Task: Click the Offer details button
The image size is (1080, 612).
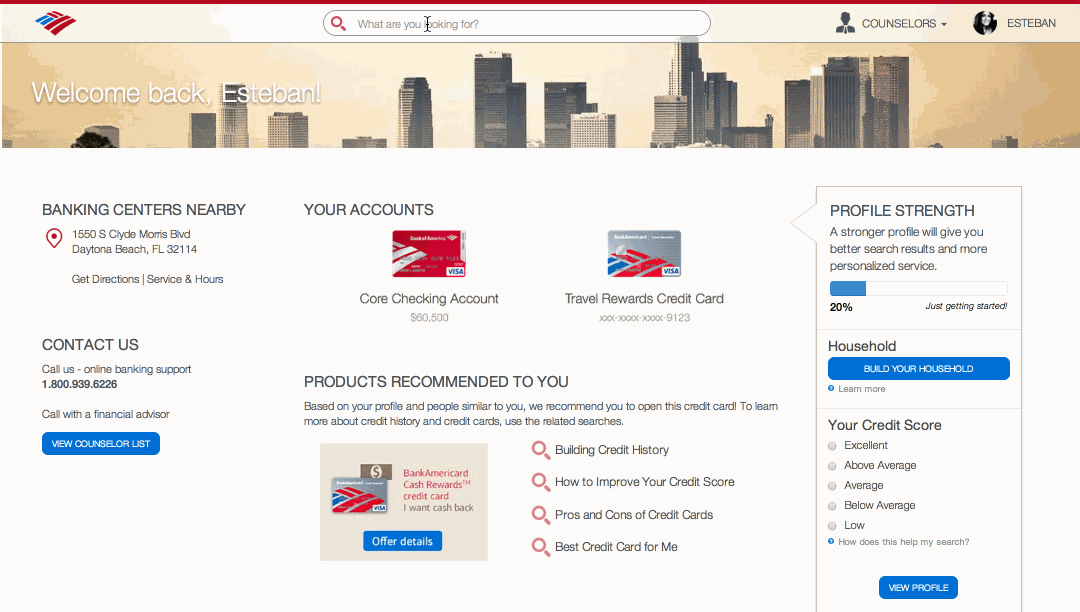Action: pos(402,541)
